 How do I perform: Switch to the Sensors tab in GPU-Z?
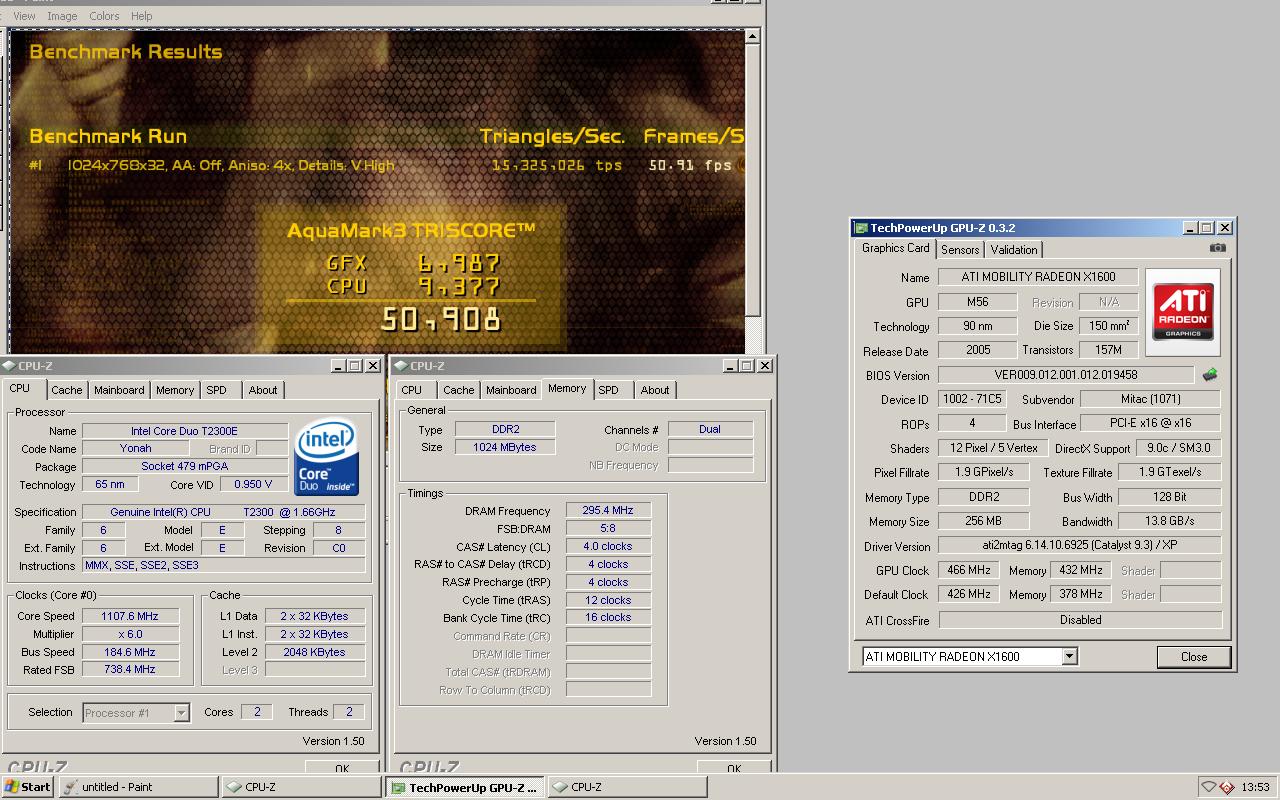[x=960, y=250]
